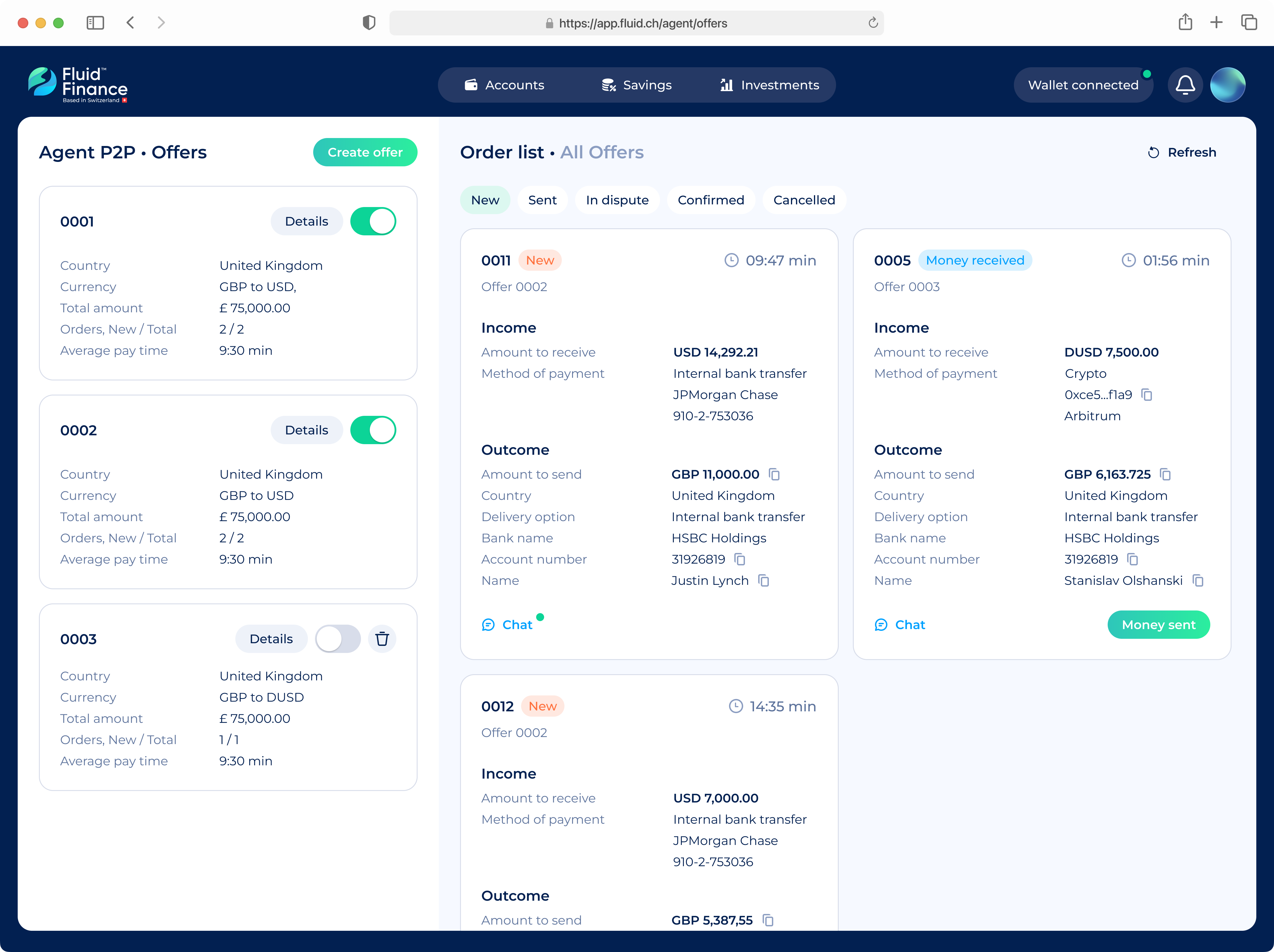Viewport: 1274px width, 952px height.
Task: Switch to the In dispute tab
Action: (x=617, y=200)
